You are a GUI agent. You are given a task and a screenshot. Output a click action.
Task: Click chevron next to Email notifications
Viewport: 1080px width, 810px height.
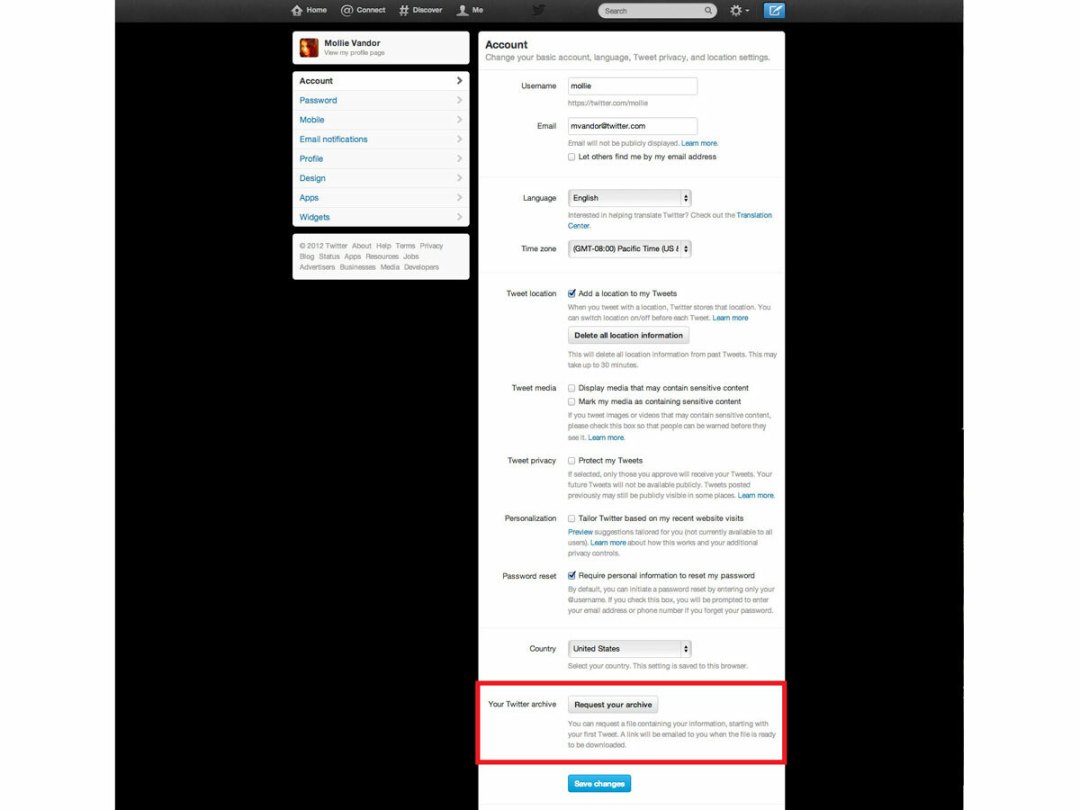point(459,139)
